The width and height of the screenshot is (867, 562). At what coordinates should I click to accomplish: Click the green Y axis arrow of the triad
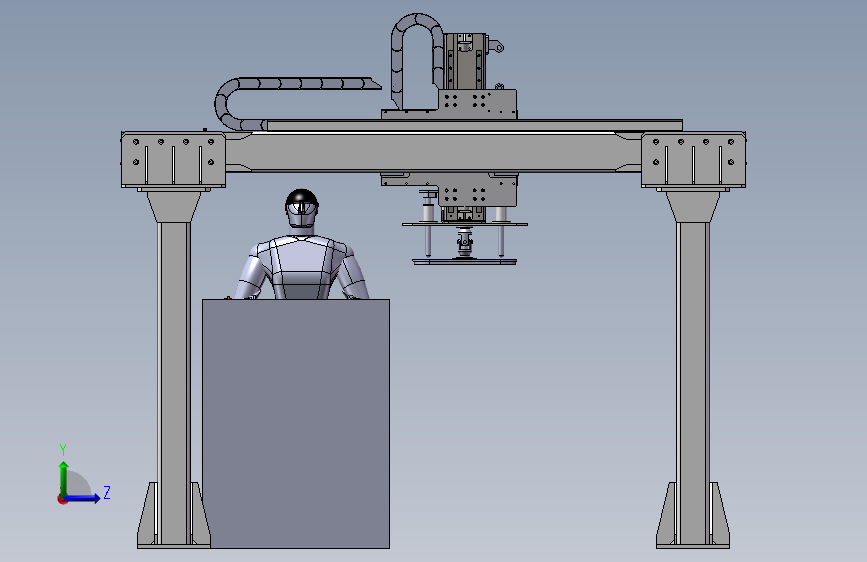tap(64, 478)
